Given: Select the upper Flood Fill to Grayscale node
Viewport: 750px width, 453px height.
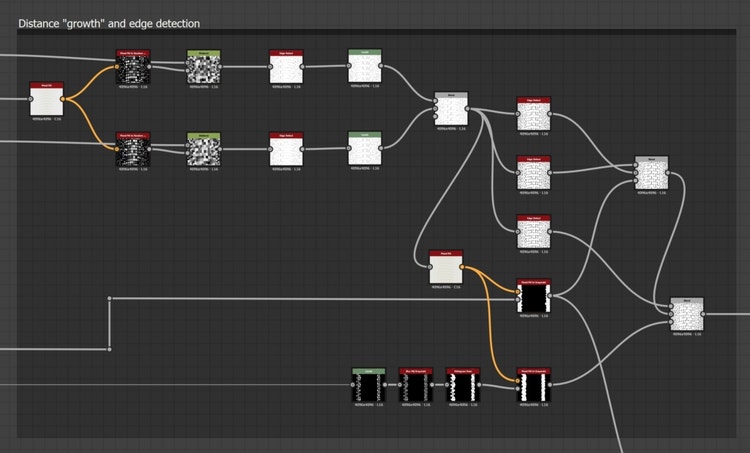Looking at the screenshot, I should (x=534, y=296).
